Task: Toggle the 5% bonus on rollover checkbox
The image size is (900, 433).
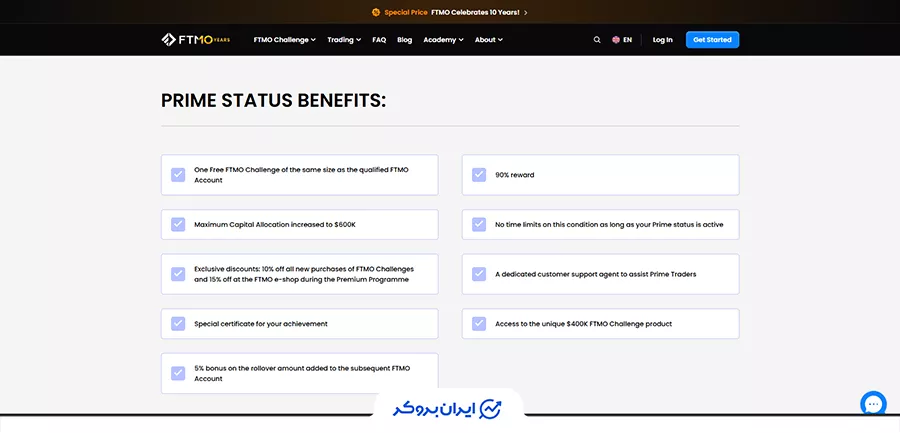Action: coord(178,373)
